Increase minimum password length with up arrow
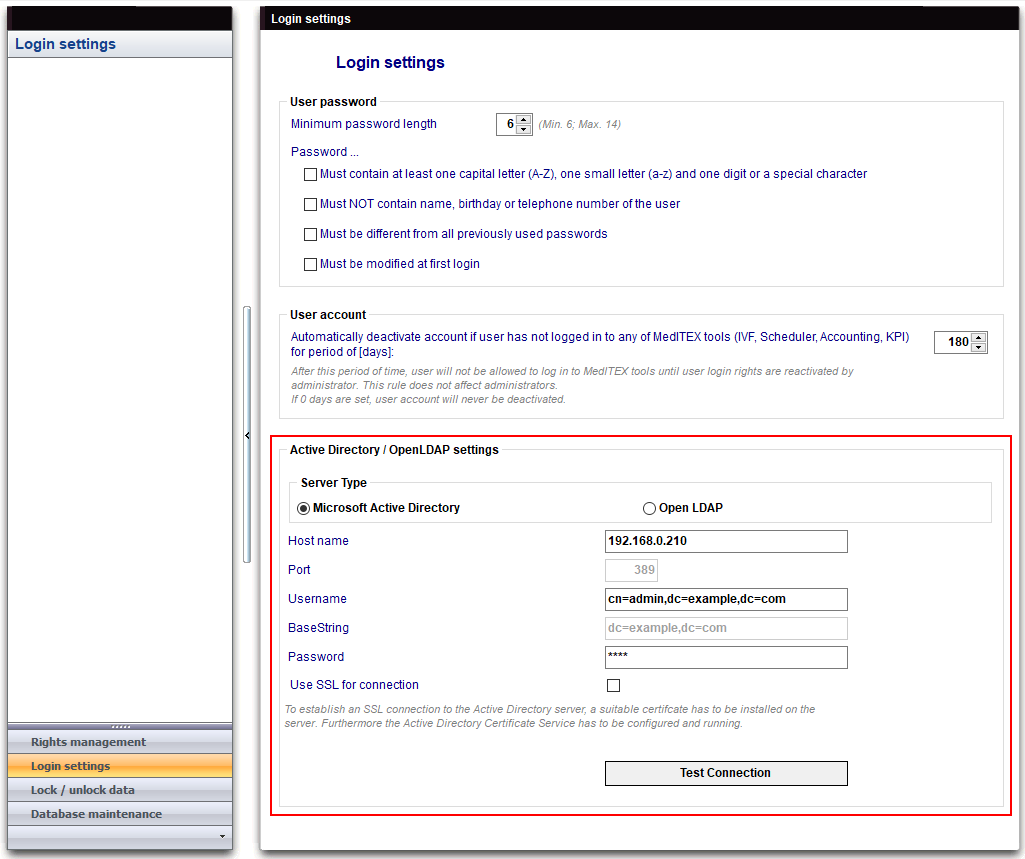 tap(524, 120)
